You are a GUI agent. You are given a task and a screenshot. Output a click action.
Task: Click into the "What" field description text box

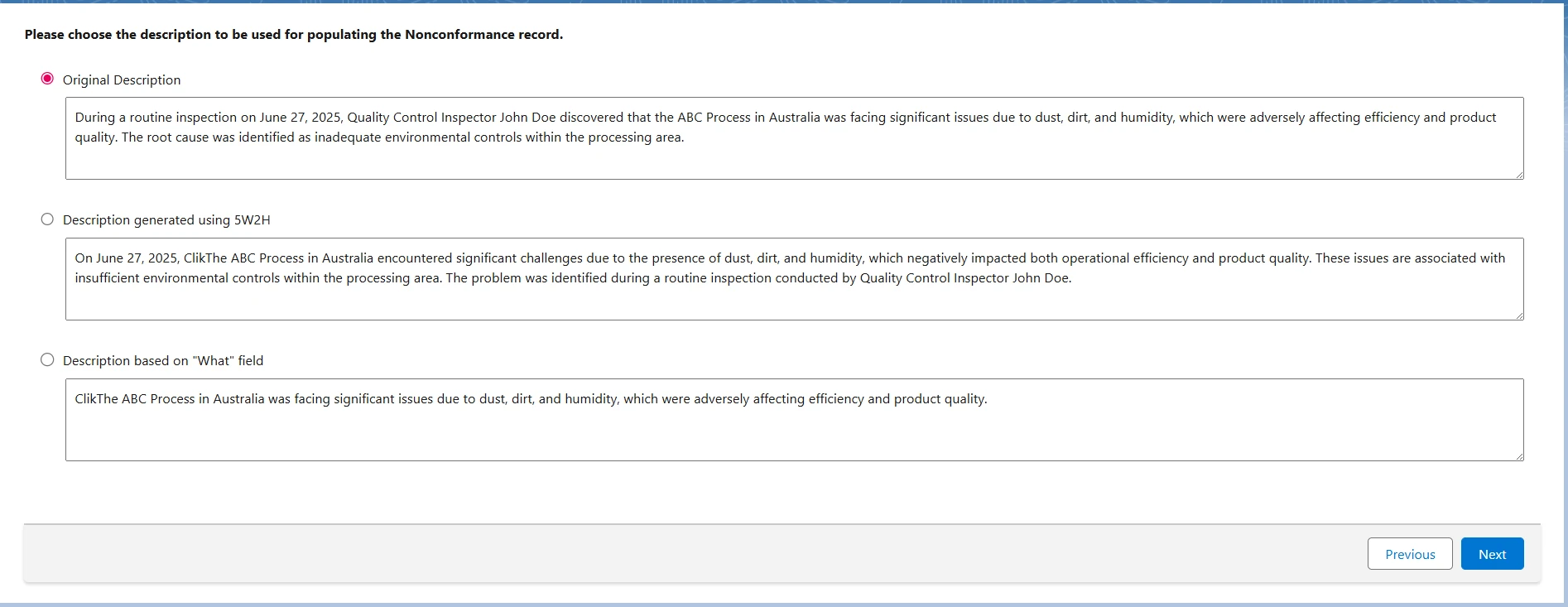point(793,431)
